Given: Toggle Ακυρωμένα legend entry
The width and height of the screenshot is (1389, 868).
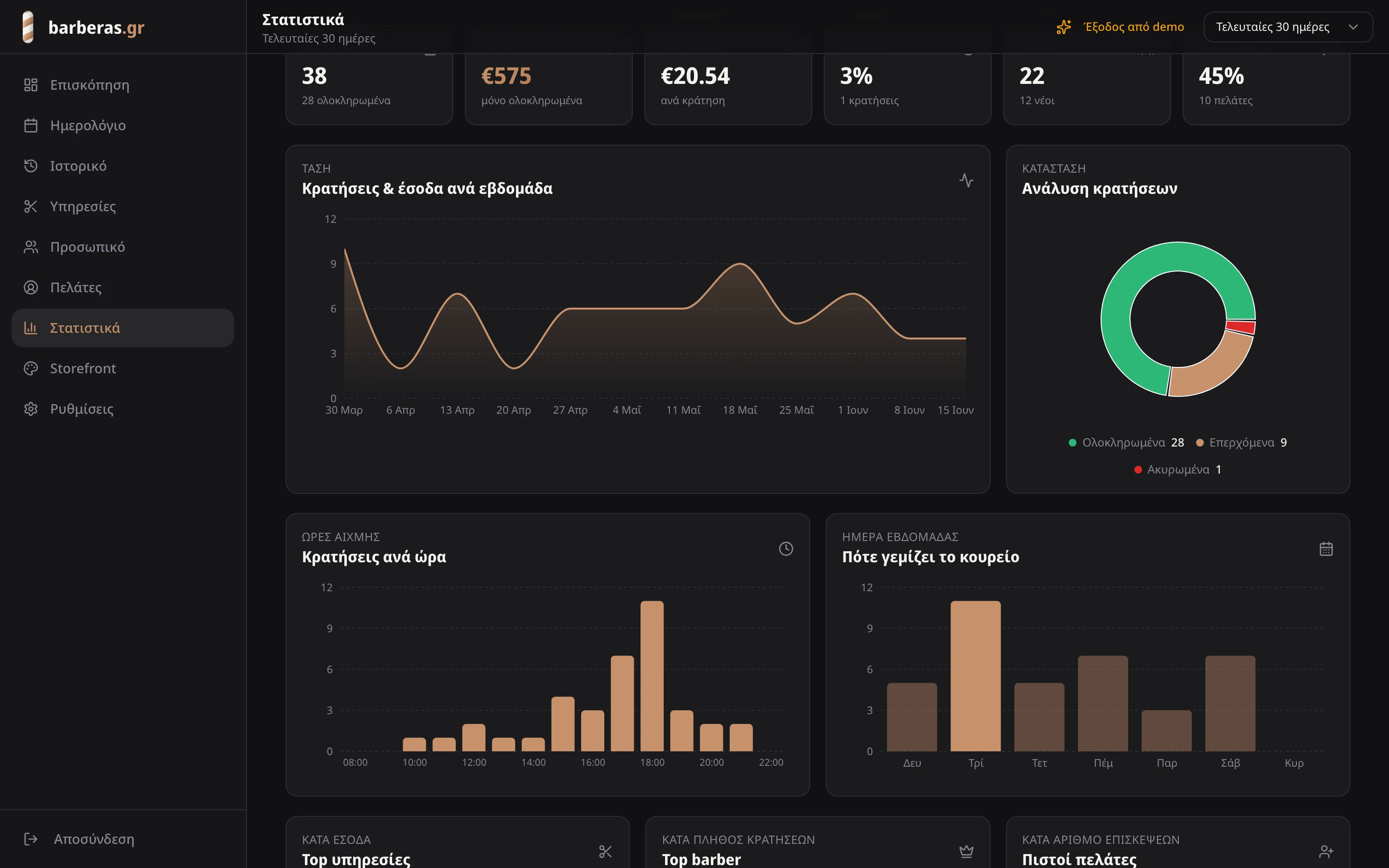Looking at the screenshot, I should pyautogui.click(x=1178, y=470).
